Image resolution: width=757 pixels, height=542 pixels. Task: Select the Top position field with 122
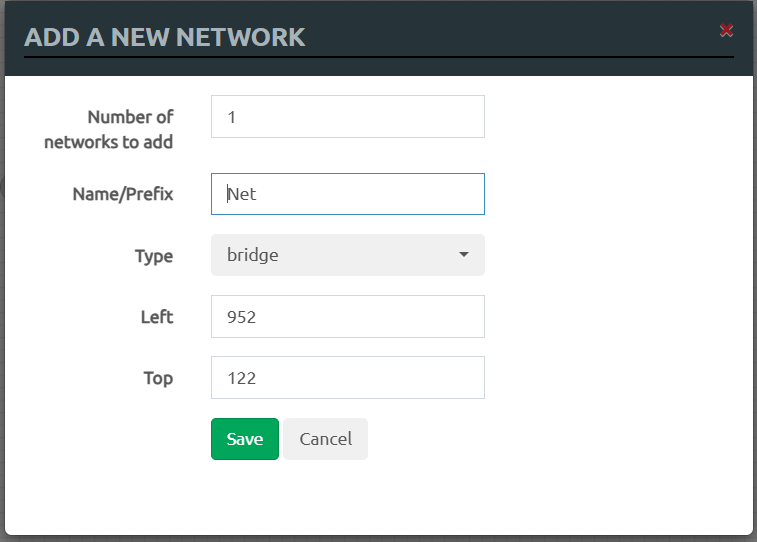[x=348, y=377]
